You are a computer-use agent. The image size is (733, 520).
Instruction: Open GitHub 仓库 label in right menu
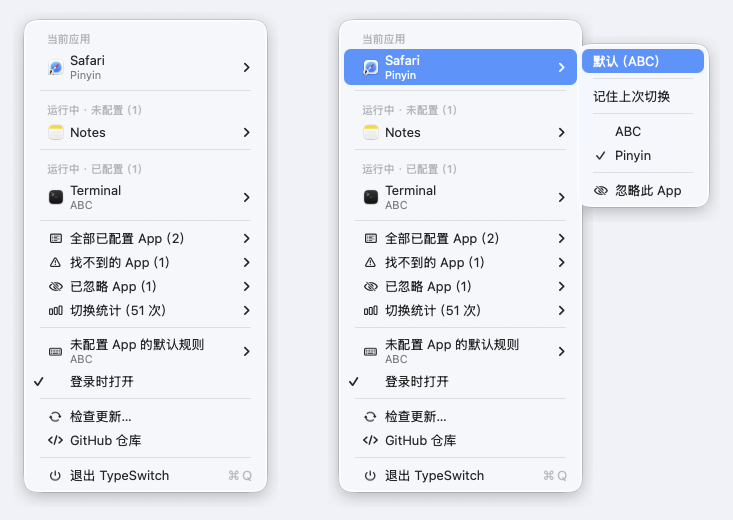coord(421,440)
